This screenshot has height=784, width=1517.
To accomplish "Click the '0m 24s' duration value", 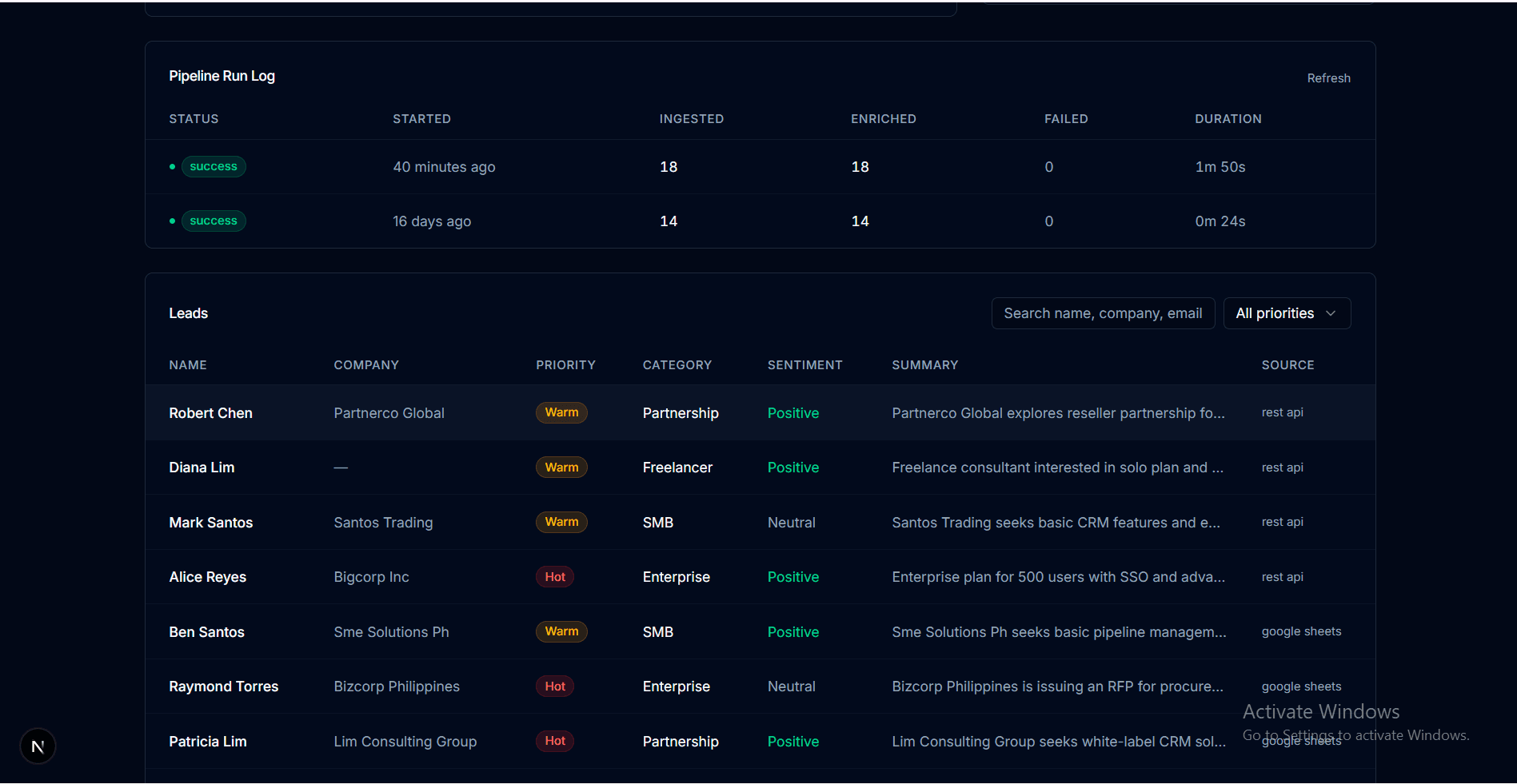I will coord(1220,221).
